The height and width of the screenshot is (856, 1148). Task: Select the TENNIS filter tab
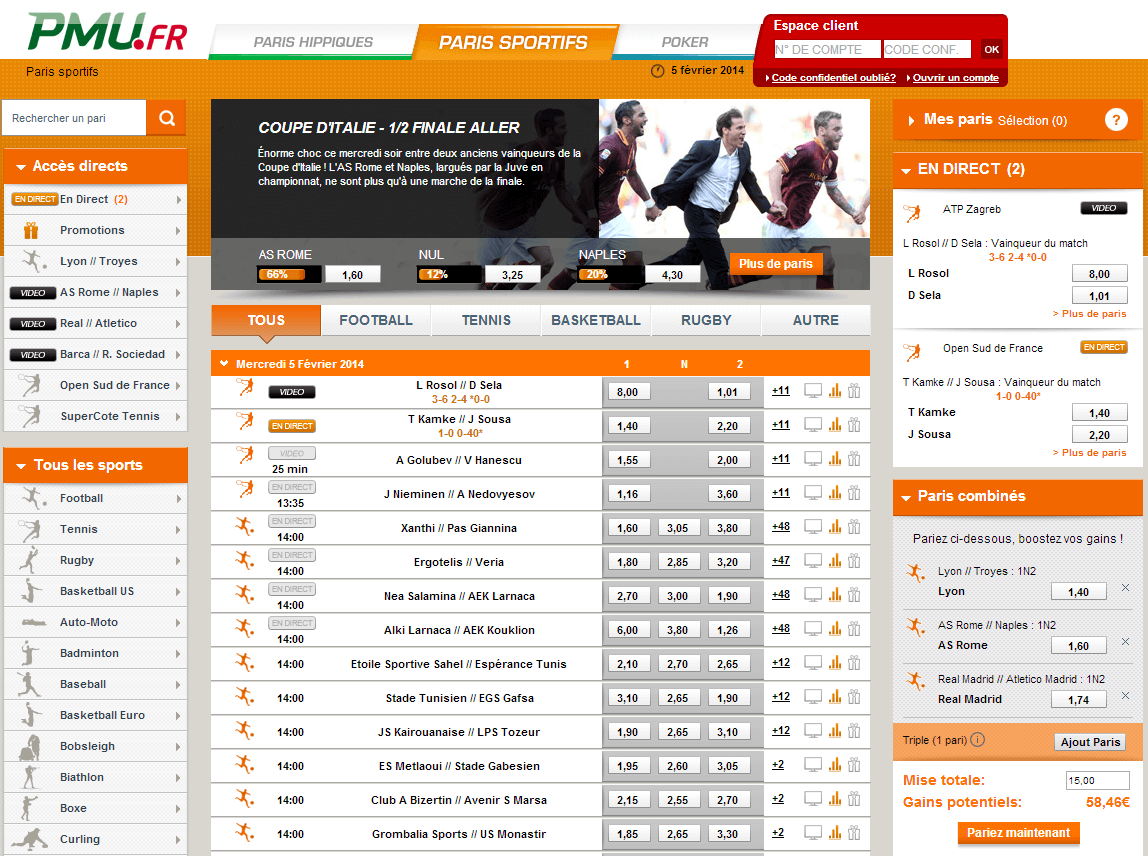pos(486,320)
